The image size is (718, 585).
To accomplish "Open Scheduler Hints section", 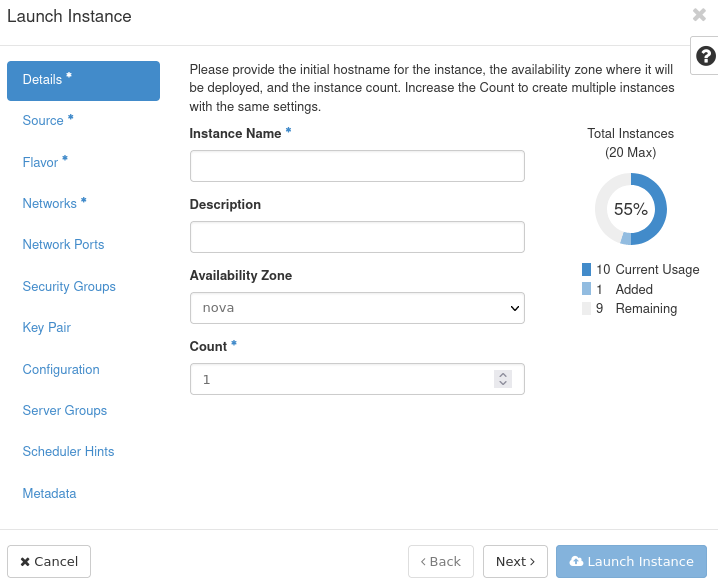I will point(68,452).
